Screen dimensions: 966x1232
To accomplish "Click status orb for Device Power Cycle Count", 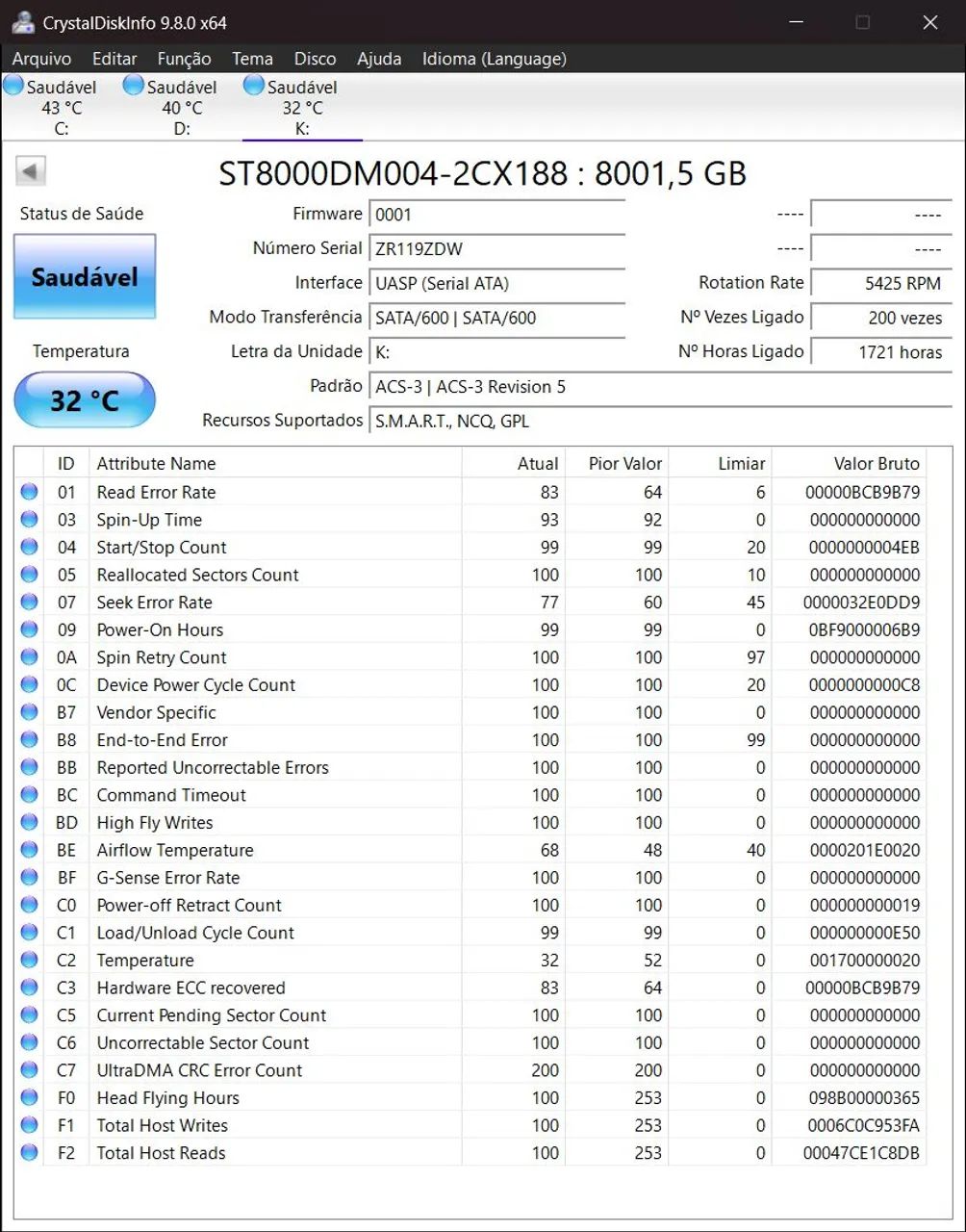I will click(x=29, y=685).
